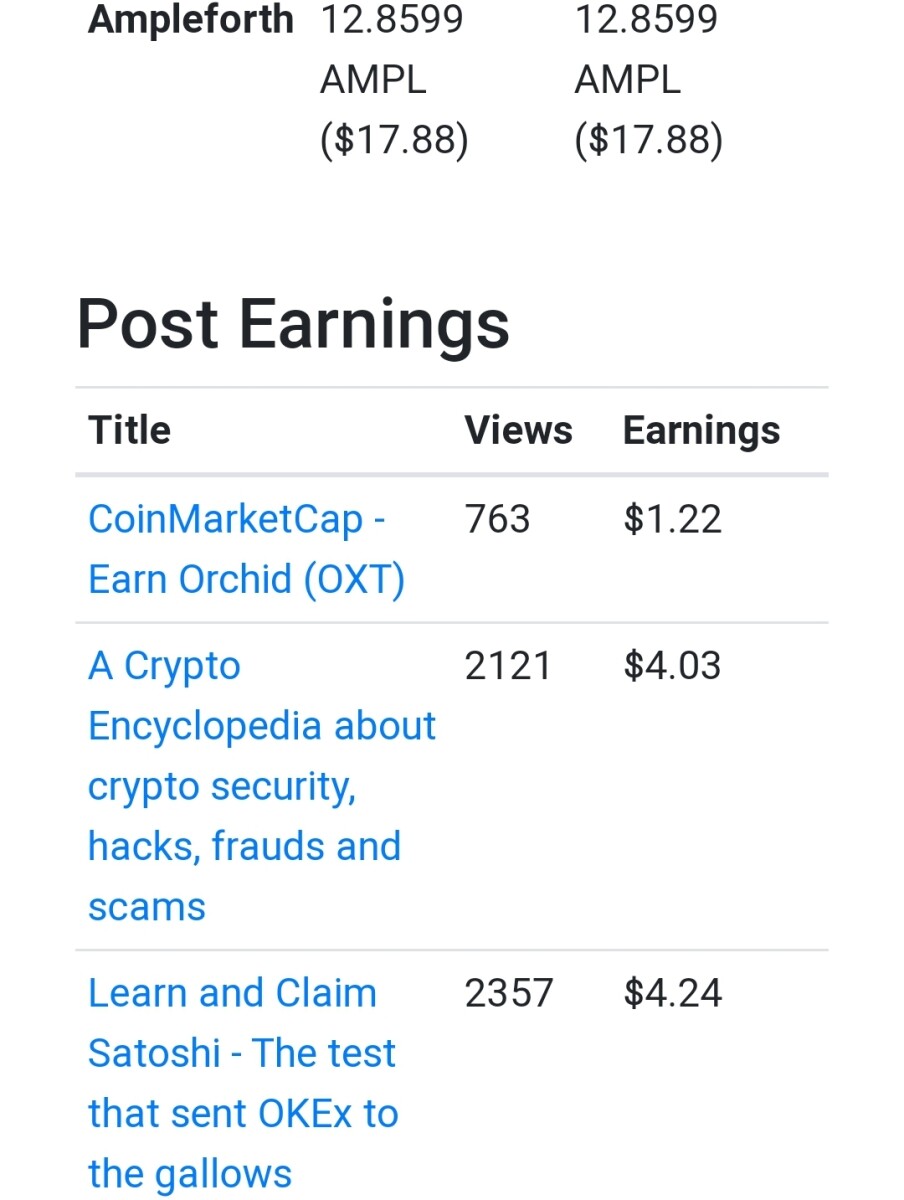The height and width of the screenshot is (1200, 904).
Task: Select the 763 views cell
Action: click(497, 520)
